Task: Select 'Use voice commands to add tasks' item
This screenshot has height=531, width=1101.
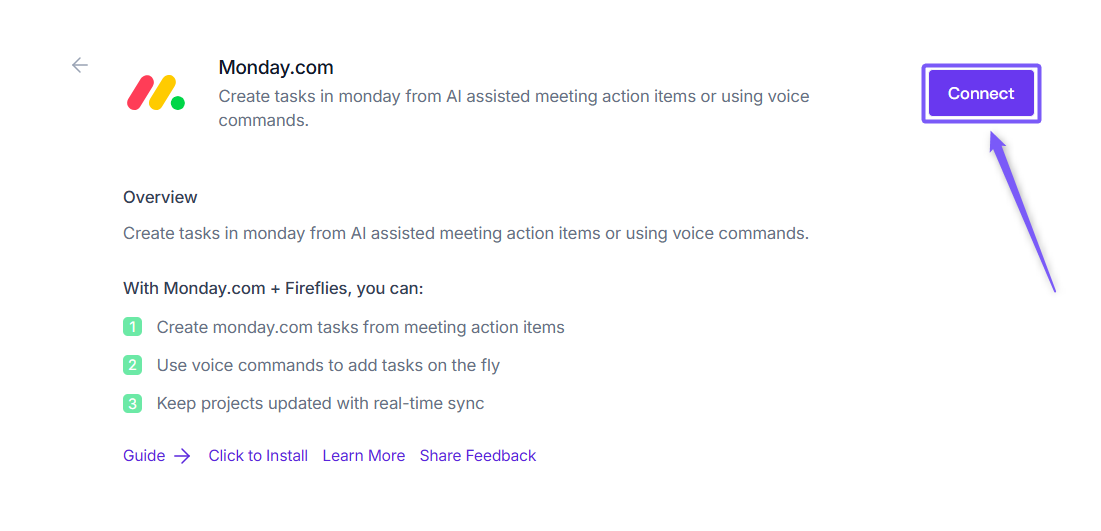Action: 328,365
